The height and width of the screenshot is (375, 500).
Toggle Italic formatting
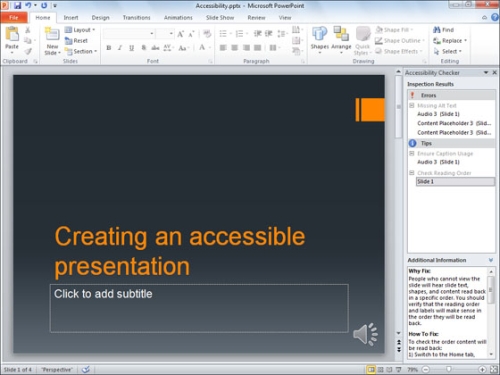[120, 48]
